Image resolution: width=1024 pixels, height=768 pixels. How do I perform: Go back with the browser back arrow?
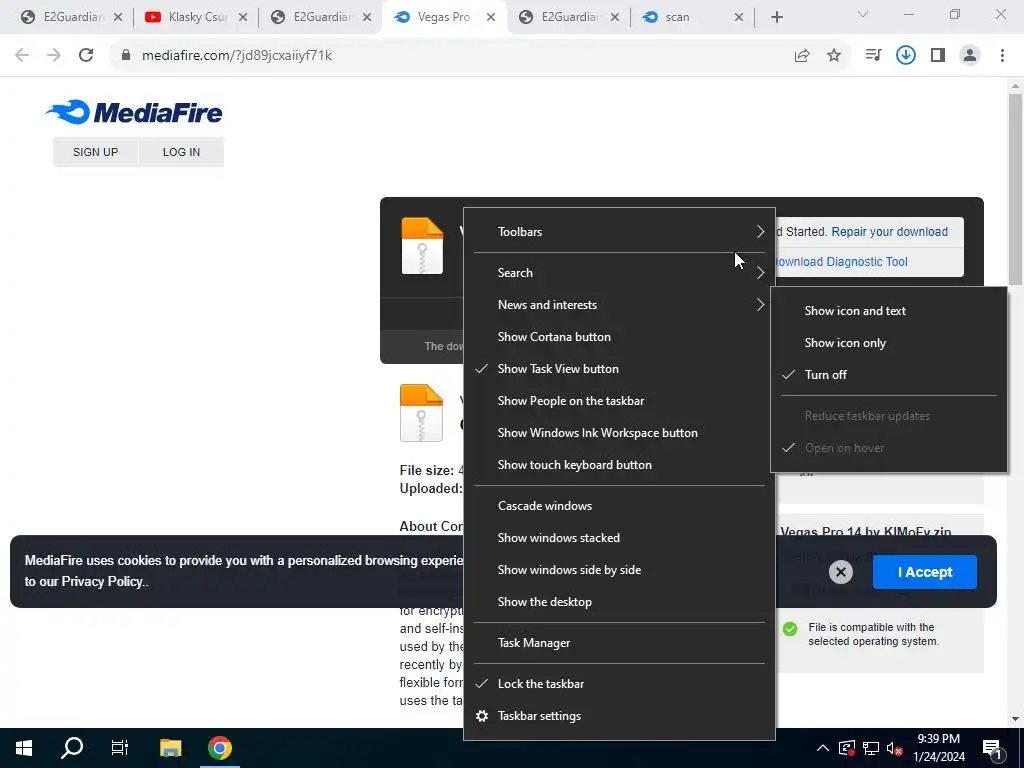click(22, 55)
